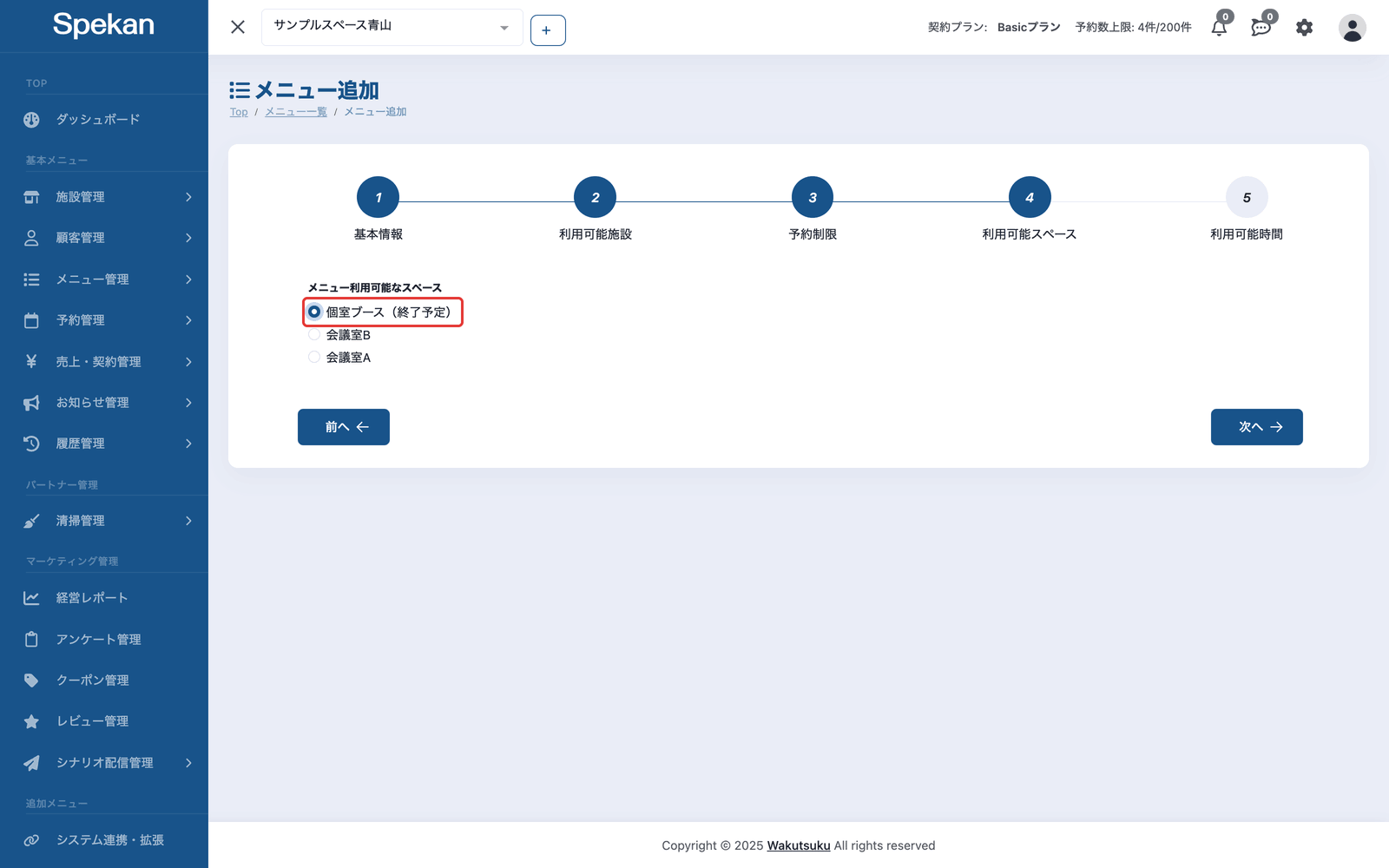This screenshot has height=868, width=1389.
Task: Open the user profile avatar
Action: (x=1352, y=28)
